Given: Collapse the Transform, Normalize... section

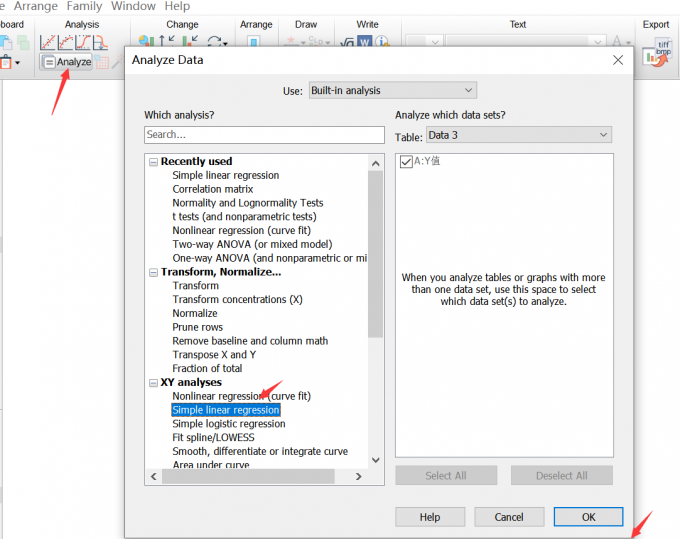Looking at the screenshot, I should (x=153, y=272).
